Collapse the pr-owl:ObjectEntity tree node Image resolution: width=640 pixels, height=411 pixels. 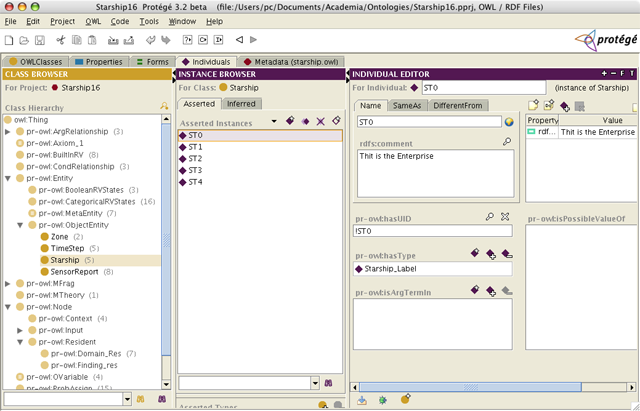[20, 225]
